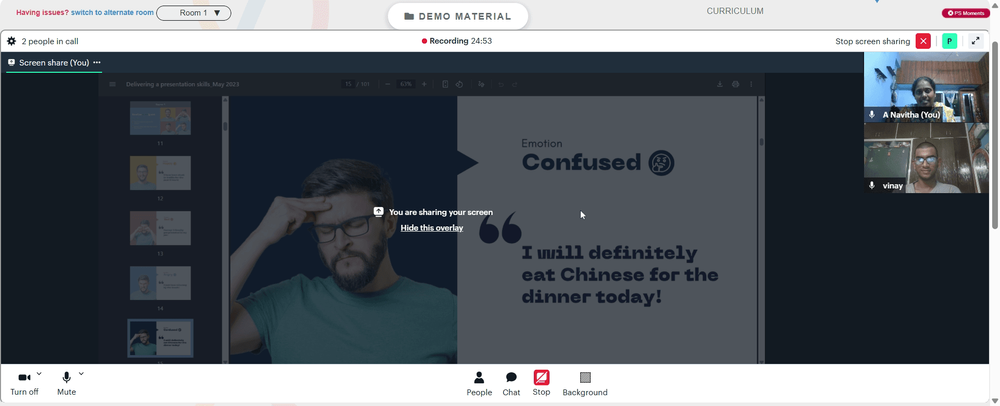This screenshot has height=406, width=1000.
Task: Click the PDF zoom out minus button
Action: point(388,84)
